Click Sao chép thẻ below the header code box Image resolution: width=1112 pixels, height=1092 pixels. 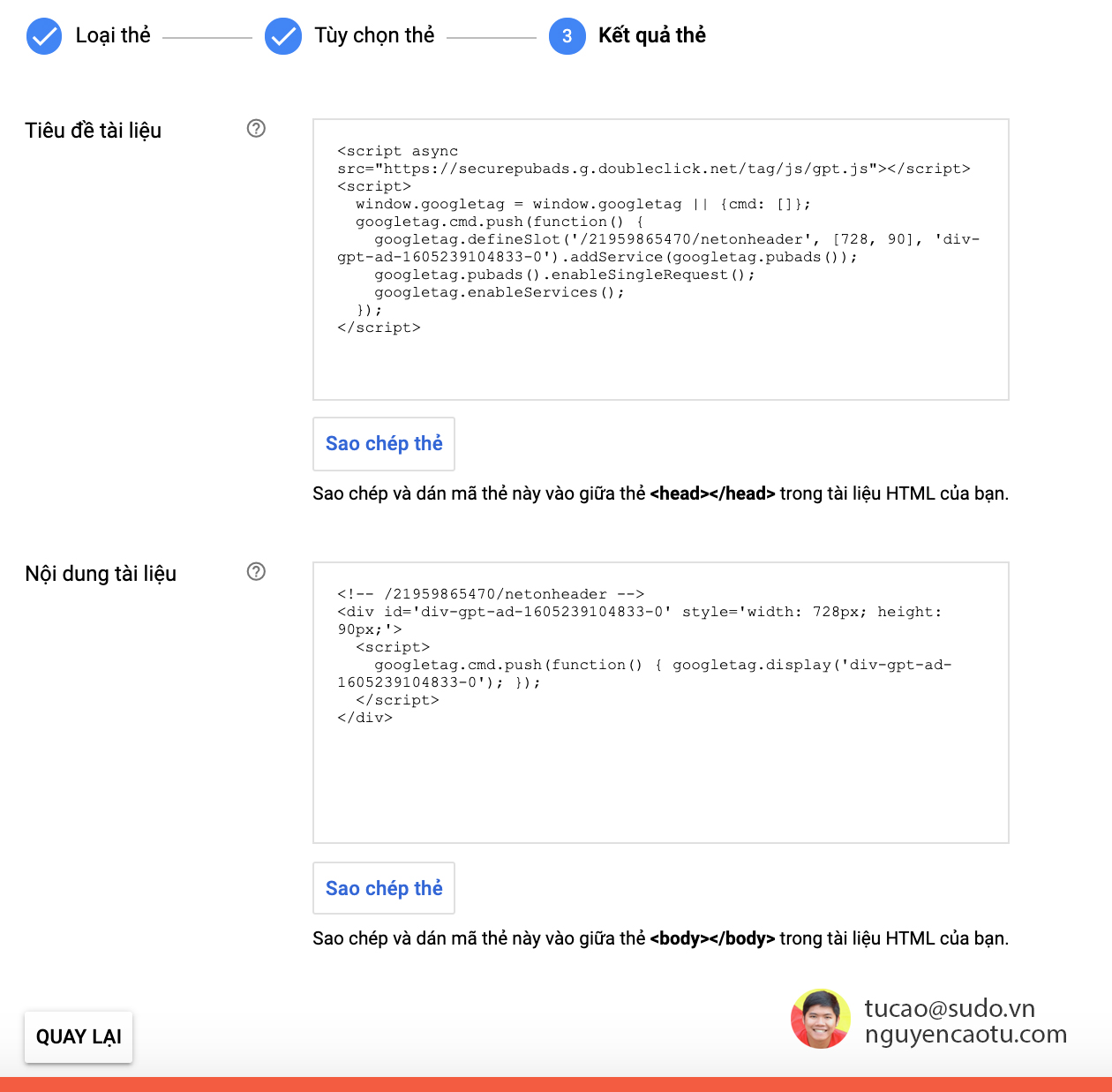point(383,444)
